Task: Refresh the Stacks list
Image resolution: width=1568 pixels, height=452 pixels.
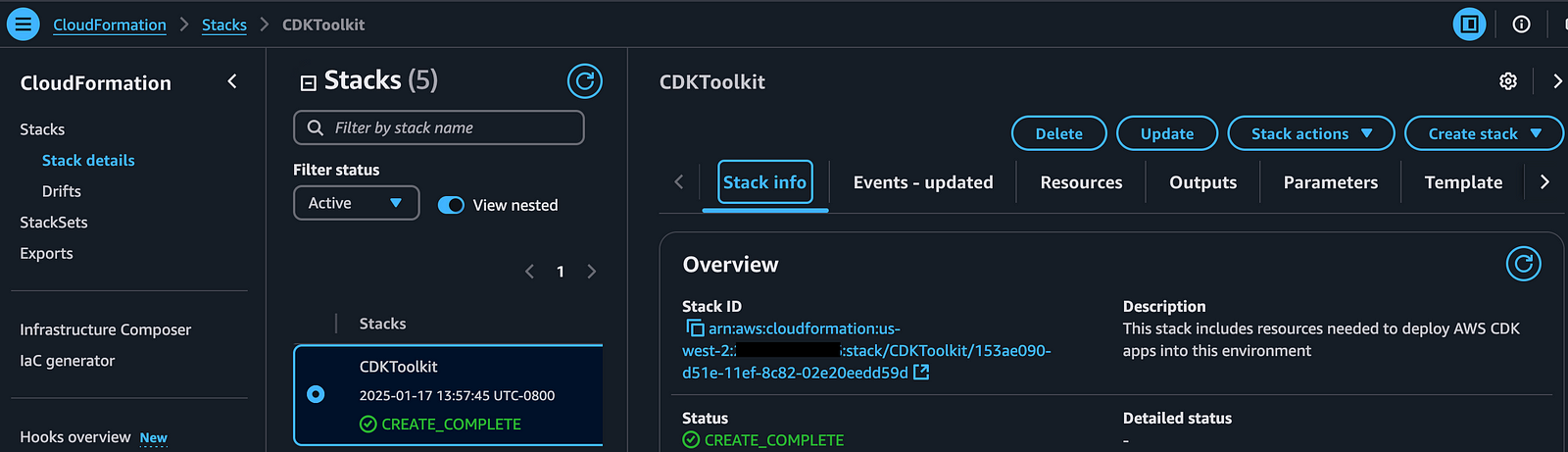Action: 584,81
